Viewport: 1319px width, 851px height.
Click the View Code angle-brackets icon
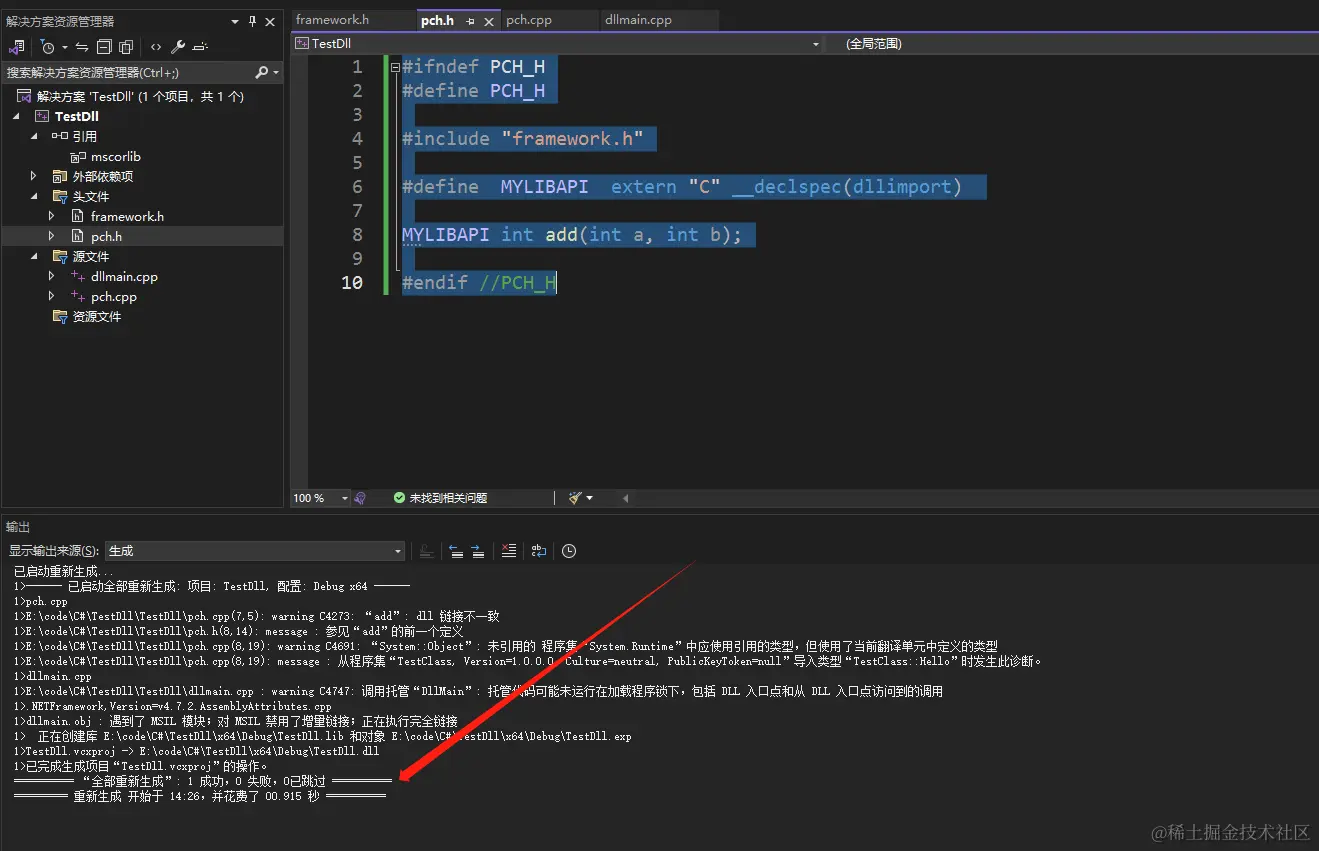pos(156,47)
